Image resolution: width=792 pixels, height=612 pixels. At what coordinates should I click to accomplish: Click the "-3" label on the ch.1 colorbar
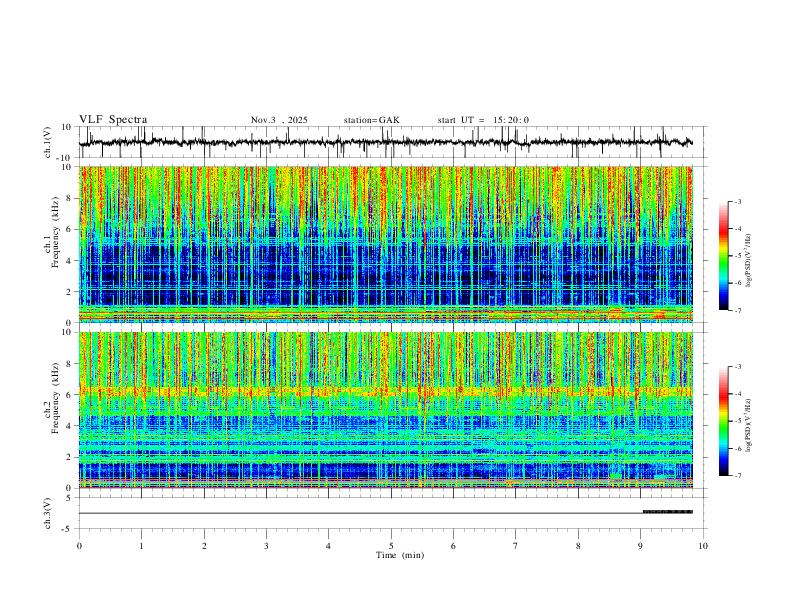point(738,201)
